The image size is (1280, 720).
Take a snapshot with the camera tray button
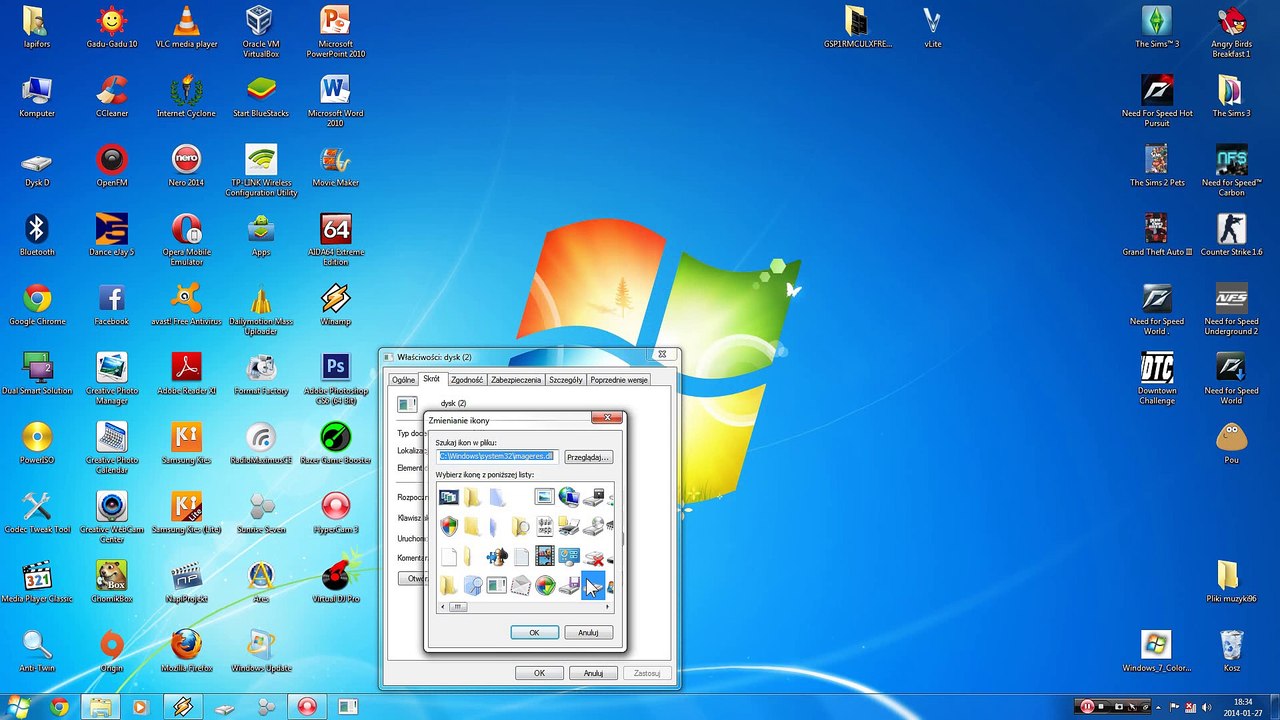coord(1119,707)
